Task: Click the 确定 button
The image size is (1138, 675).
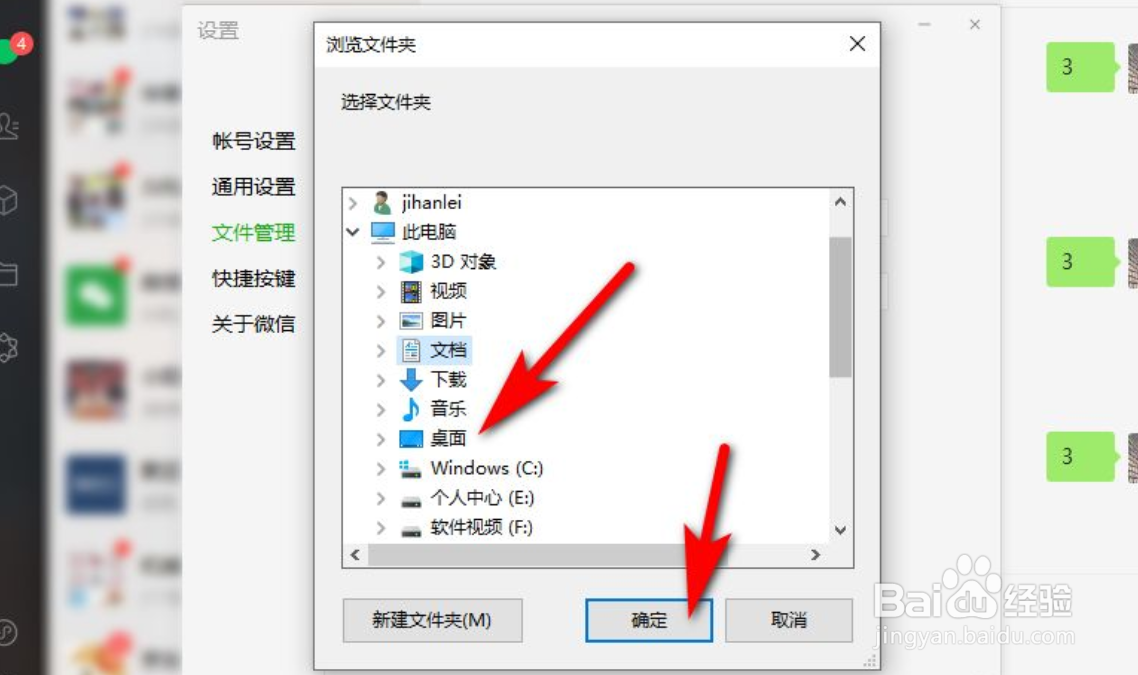Action: click(x=649, y=620)
